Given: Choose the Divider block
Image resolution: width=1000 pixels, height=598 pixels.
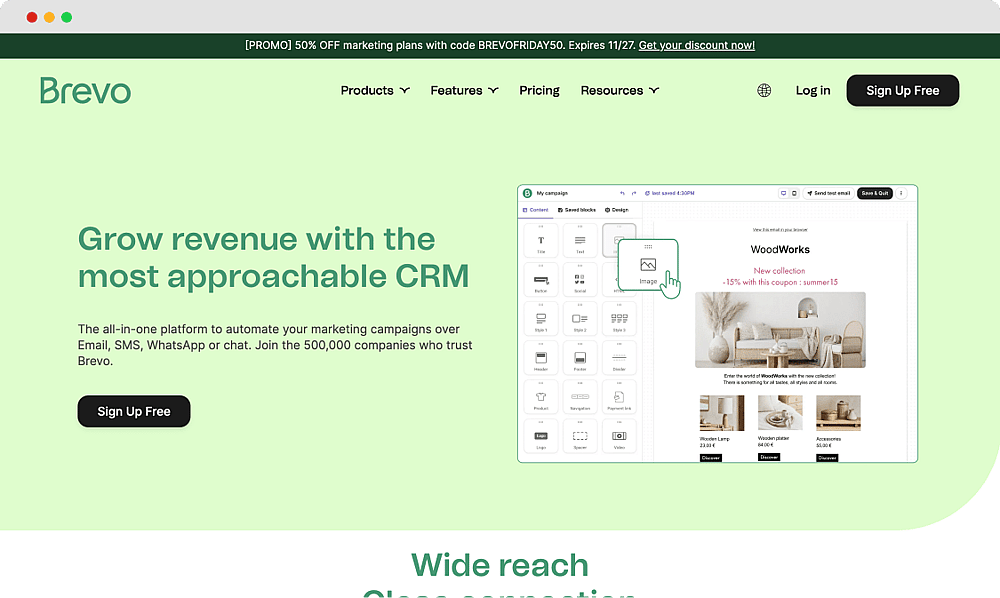Looking at the screenshot, I should tap(619, 358).
